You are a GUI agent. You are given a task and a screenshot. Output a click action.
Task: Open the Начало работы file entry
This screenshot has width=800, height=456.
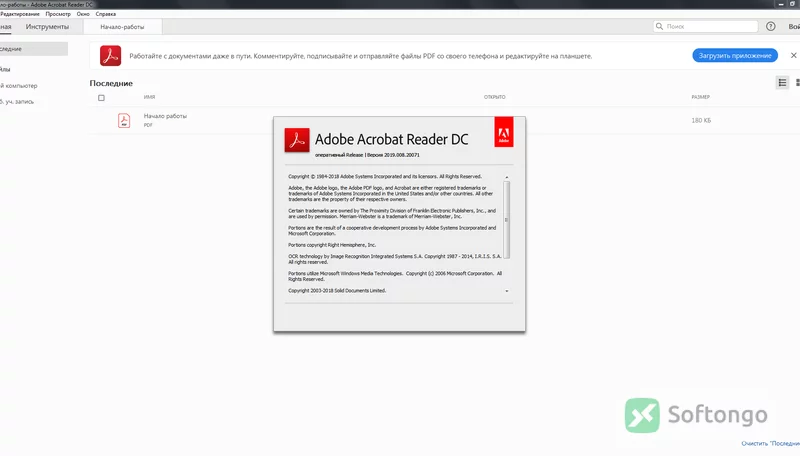pos(165,116)
